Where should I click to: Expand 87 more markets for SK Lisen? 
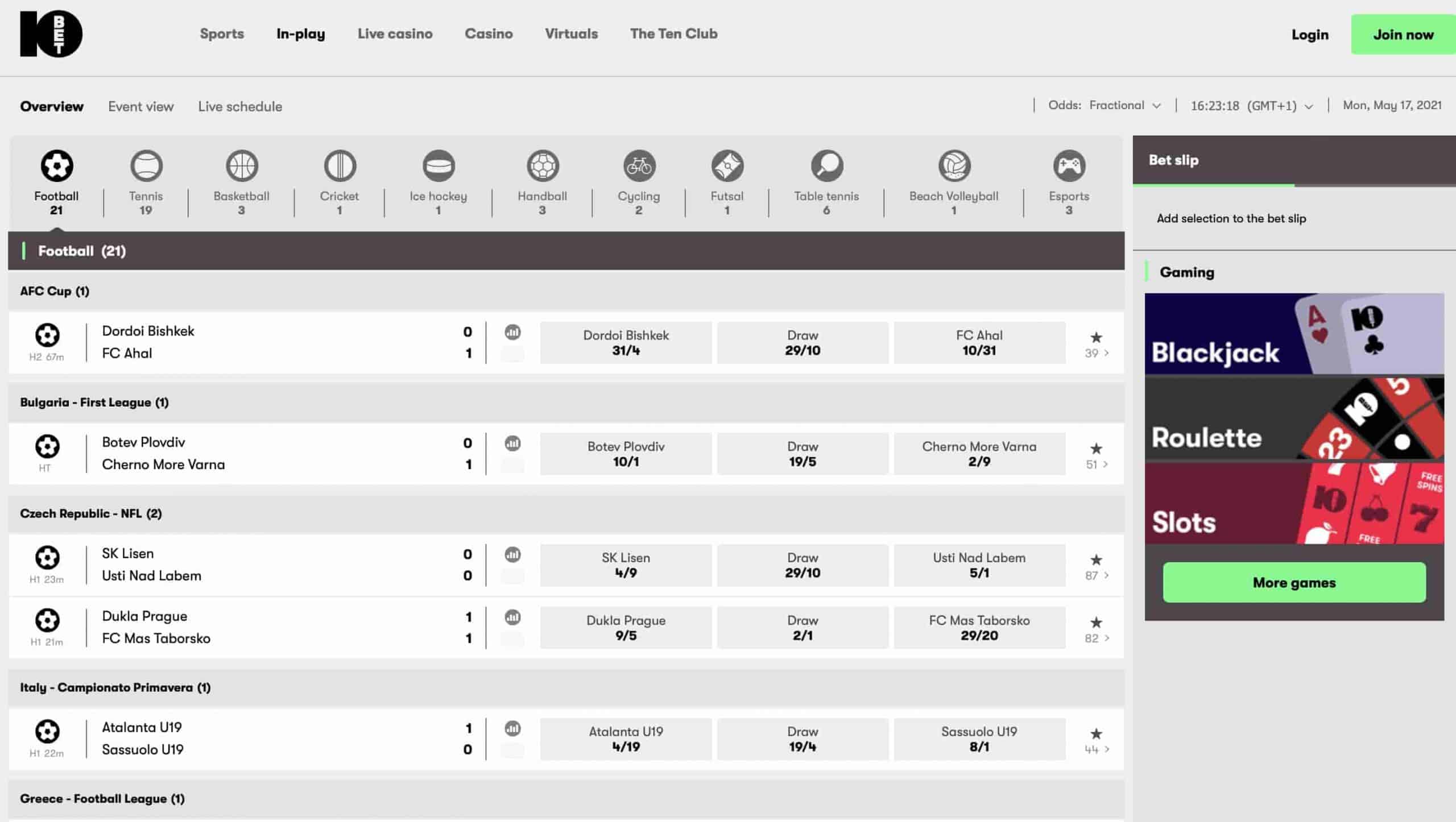pos(1097,575)
